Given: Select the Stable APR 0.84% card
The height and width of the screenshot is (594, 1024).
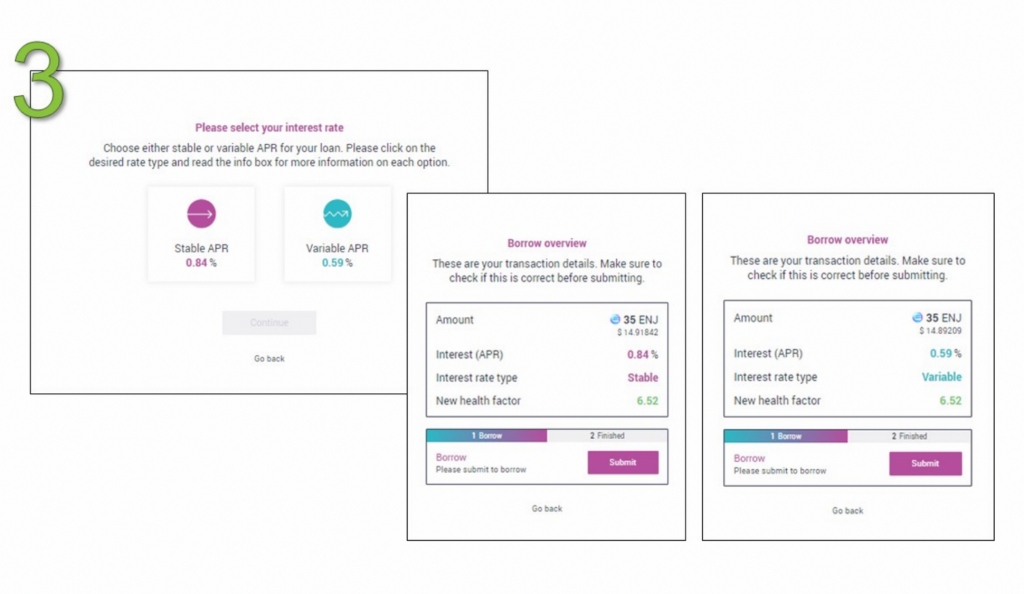Looking at the screenshot, I should point(201,234).
